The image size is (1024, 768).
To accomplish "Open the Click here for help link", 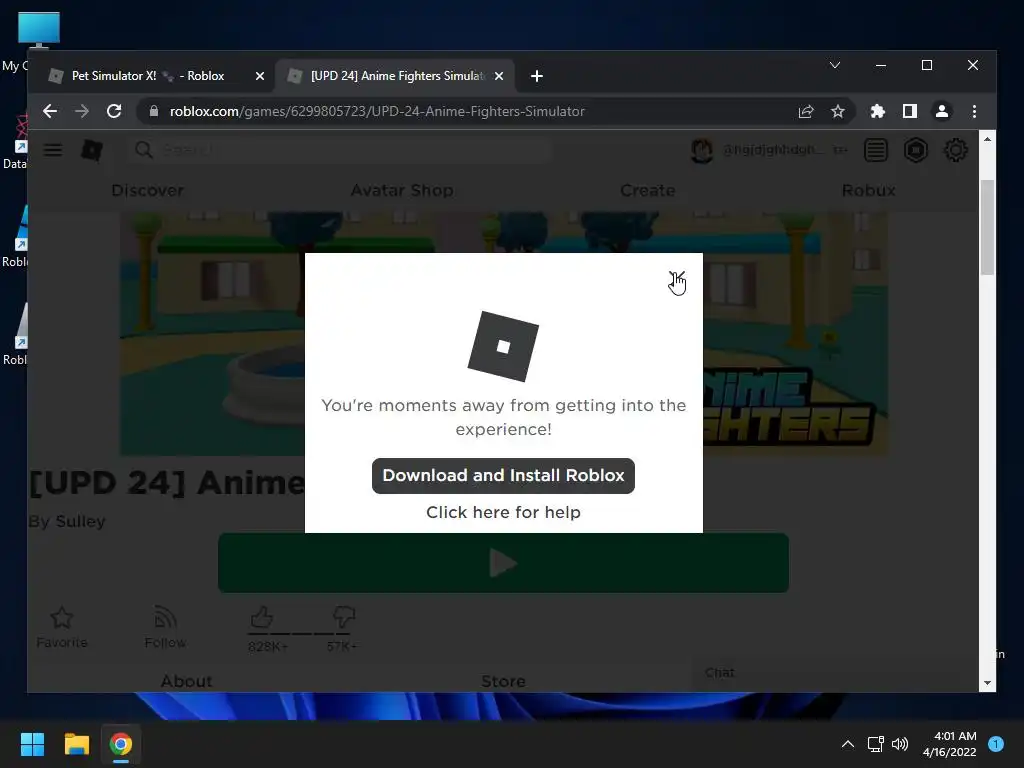I will click(503, 512).
